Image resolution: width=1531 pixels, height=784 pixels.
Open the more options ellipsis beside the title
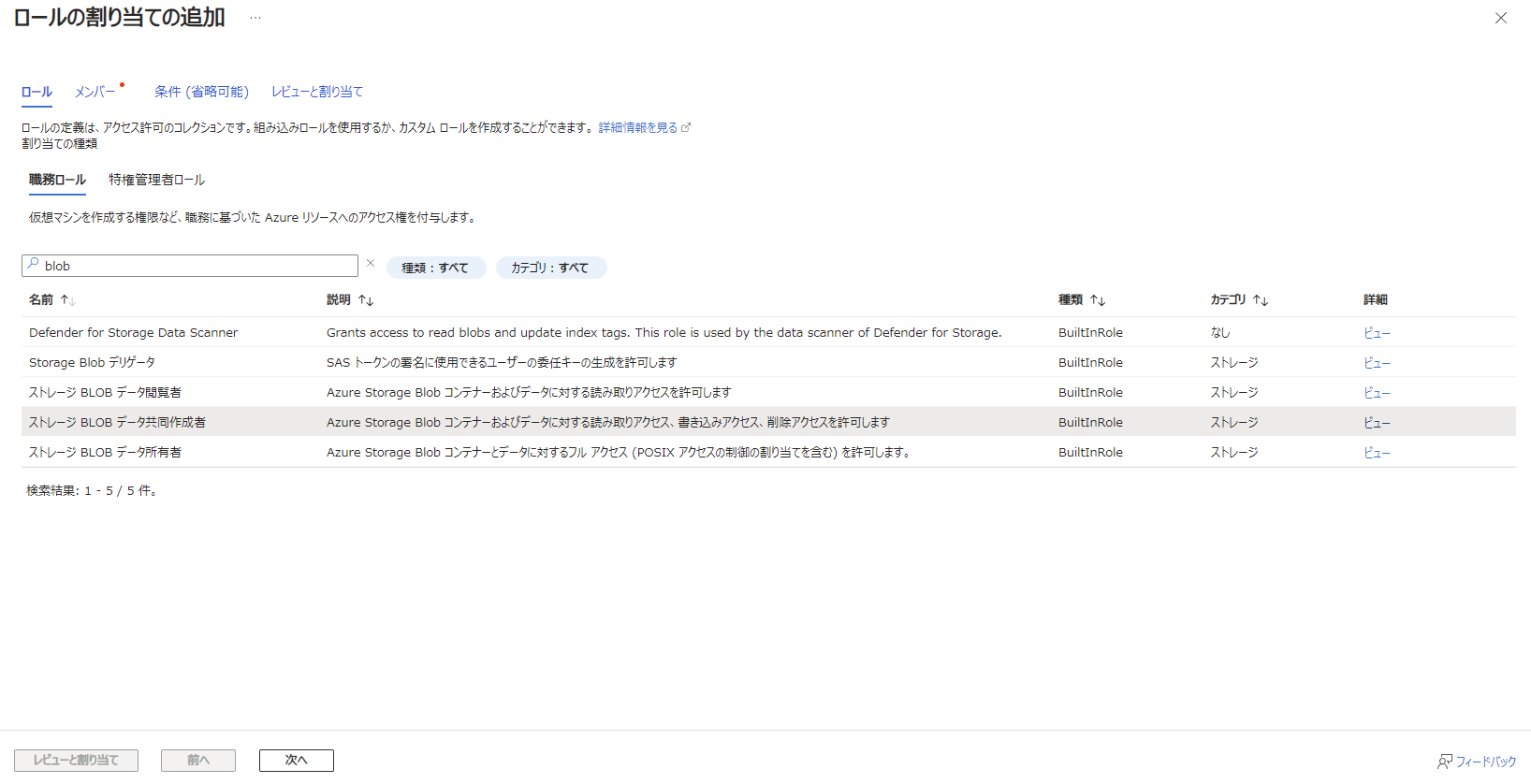[255, 18]
